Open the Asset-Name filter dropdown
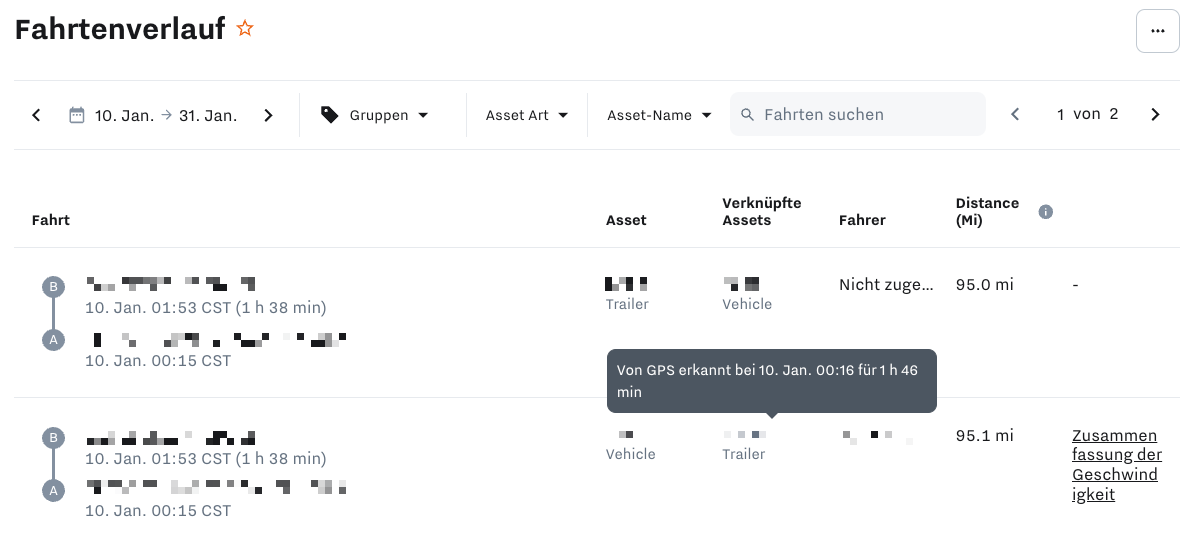 [659, 115]
